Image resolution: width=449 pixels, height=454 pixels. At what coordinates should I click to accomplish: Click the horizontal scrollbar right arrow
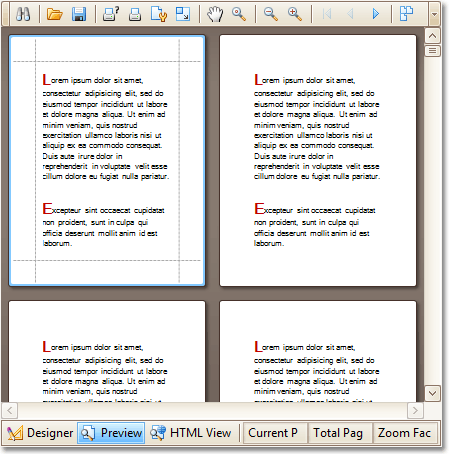(x=415, y=410)
